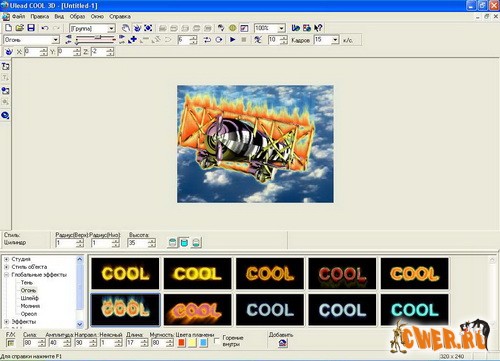
Task: Save the project with the floppy disk icon
Action: [x=31, y=28]
